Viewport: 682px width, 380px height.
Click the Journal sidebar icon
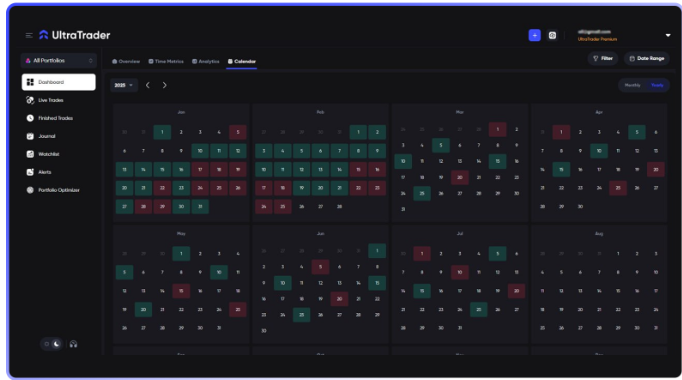coord(30,136)
